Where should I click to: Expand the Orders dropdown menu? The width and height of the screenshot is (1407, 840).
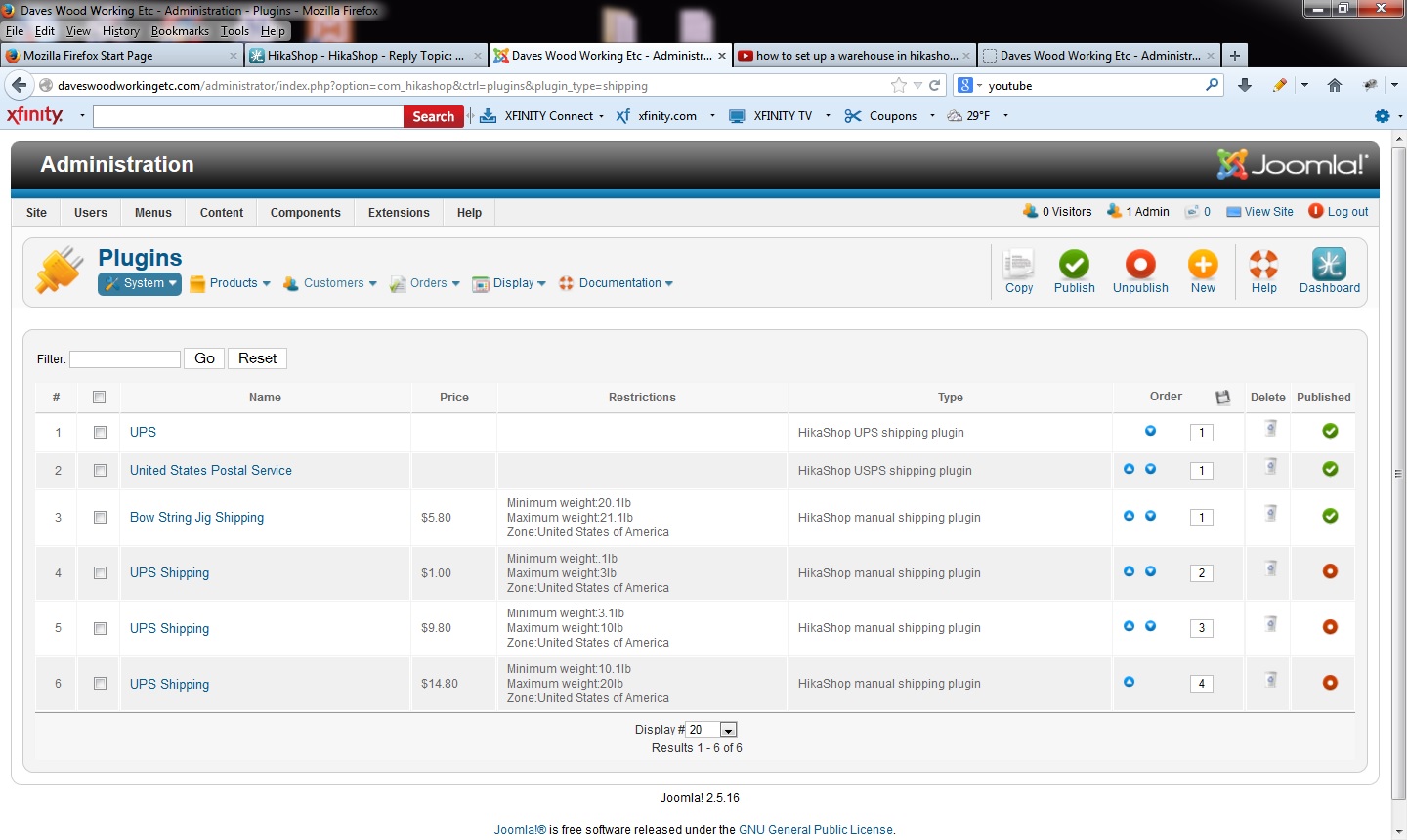point(424,283)
